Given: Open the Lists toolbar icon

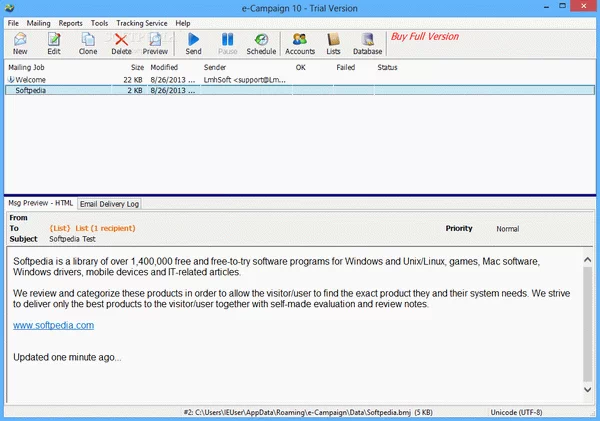Looking at the screenshot, I should [x=333, y=44].
